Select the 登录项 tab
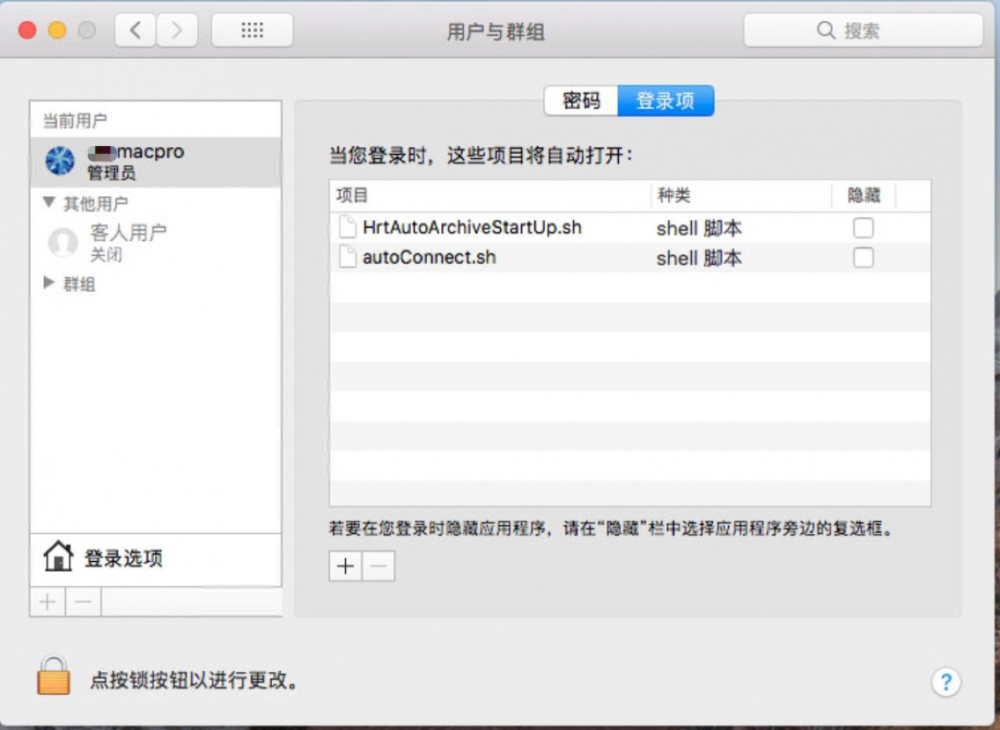 tap(666, 100)
